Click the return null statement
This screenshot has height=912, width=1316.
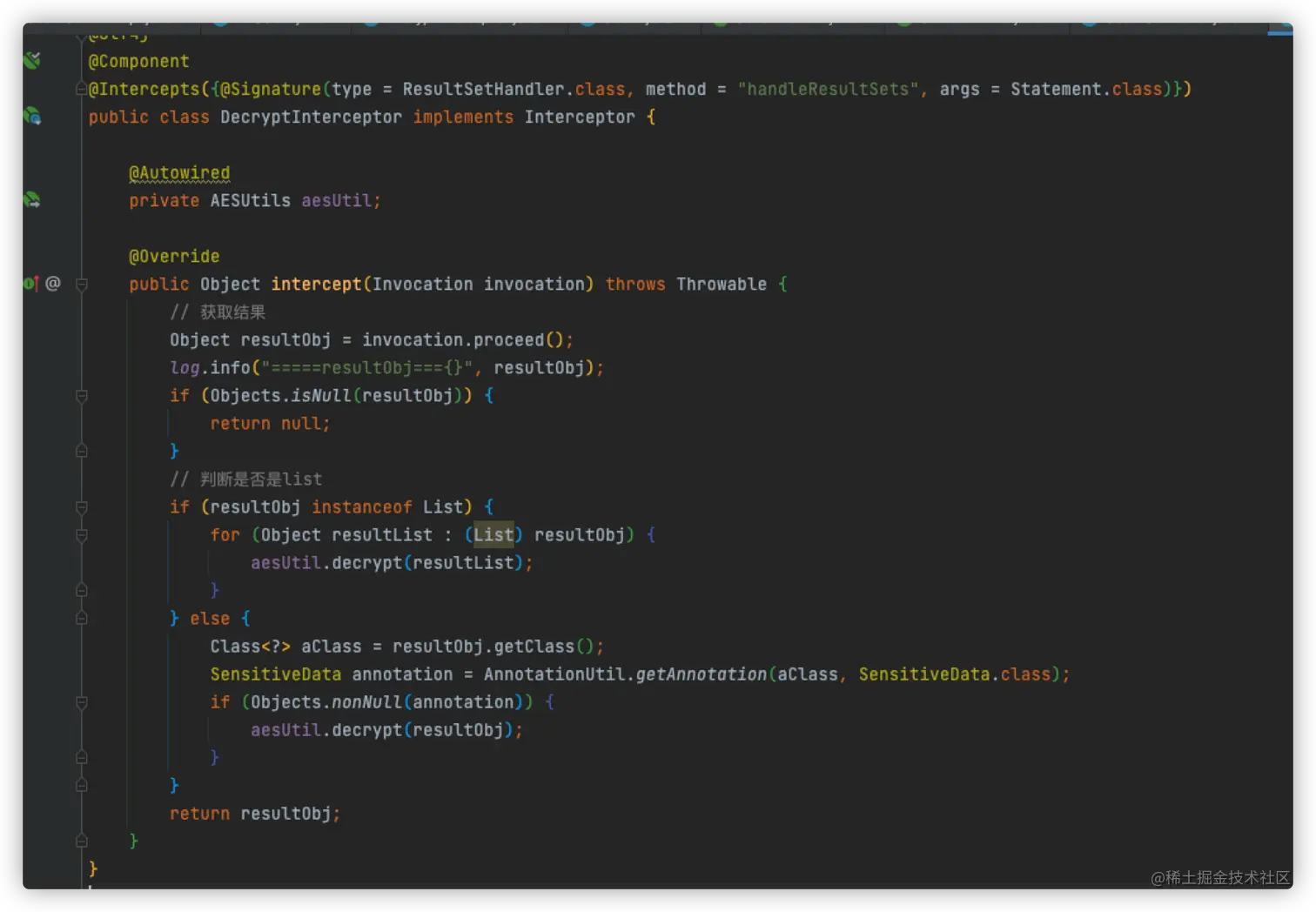point(271,423)
